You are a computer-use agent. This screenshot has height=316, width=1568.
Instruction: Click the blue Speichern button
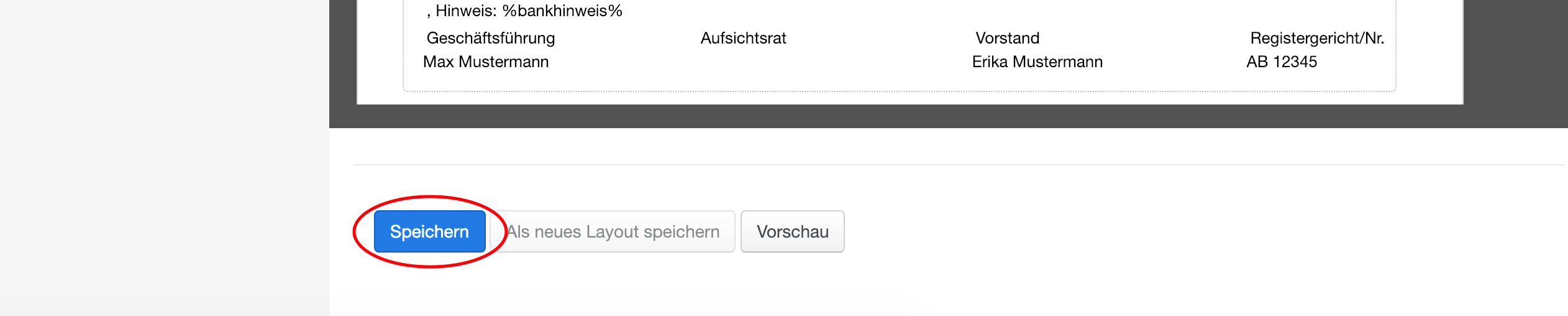pos(429,231)
